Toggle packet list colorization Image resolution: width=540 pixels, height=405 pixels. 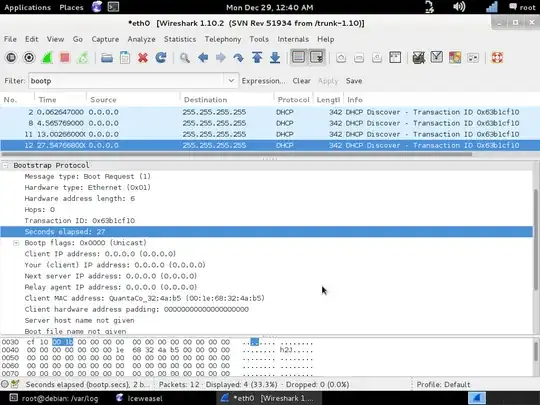[x=298, y=57]
